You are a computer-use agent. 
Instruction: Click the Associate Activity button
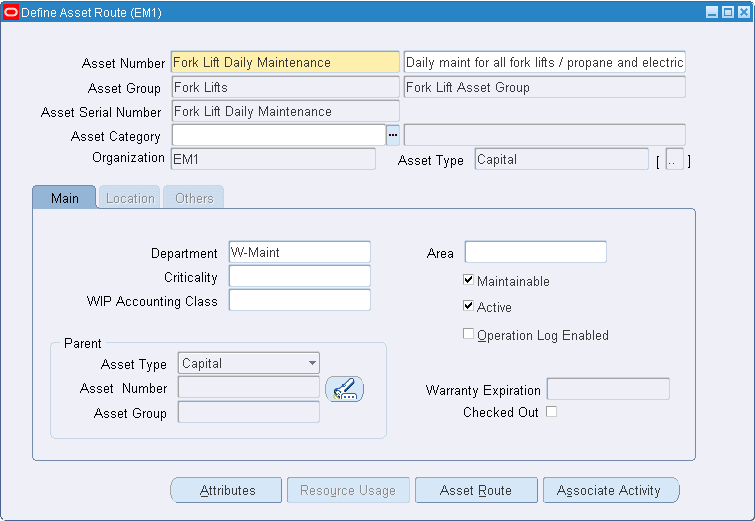tap(611, 490)
